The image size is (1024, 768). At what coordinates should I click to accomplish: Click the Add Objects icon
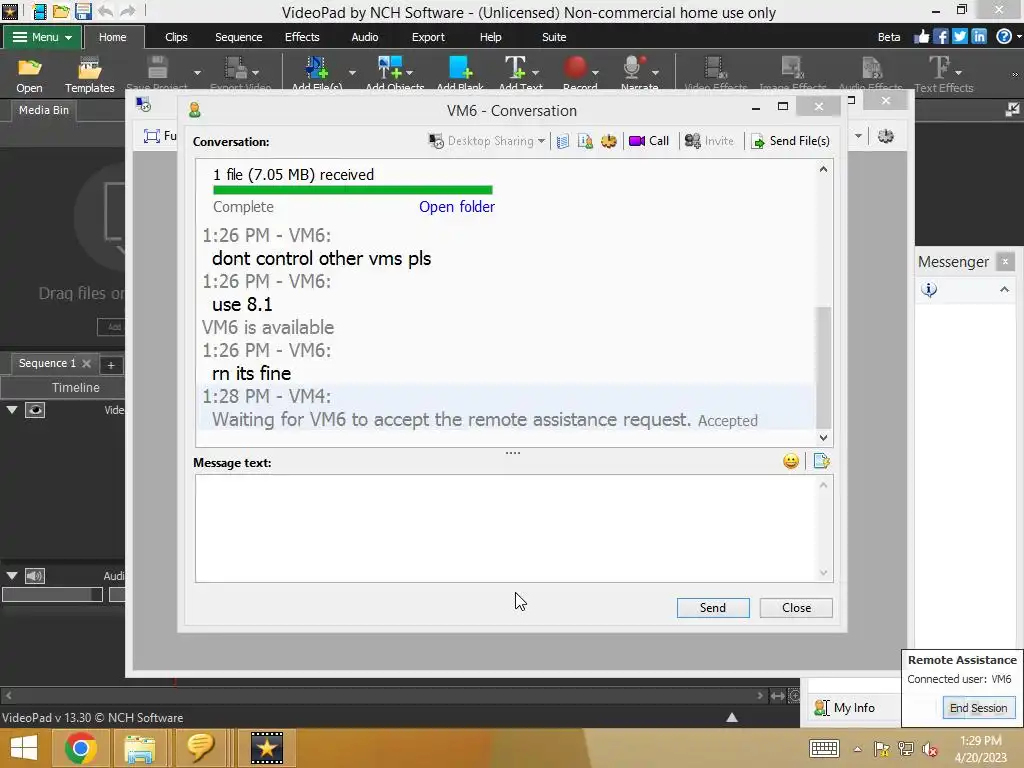click(390, 68)
